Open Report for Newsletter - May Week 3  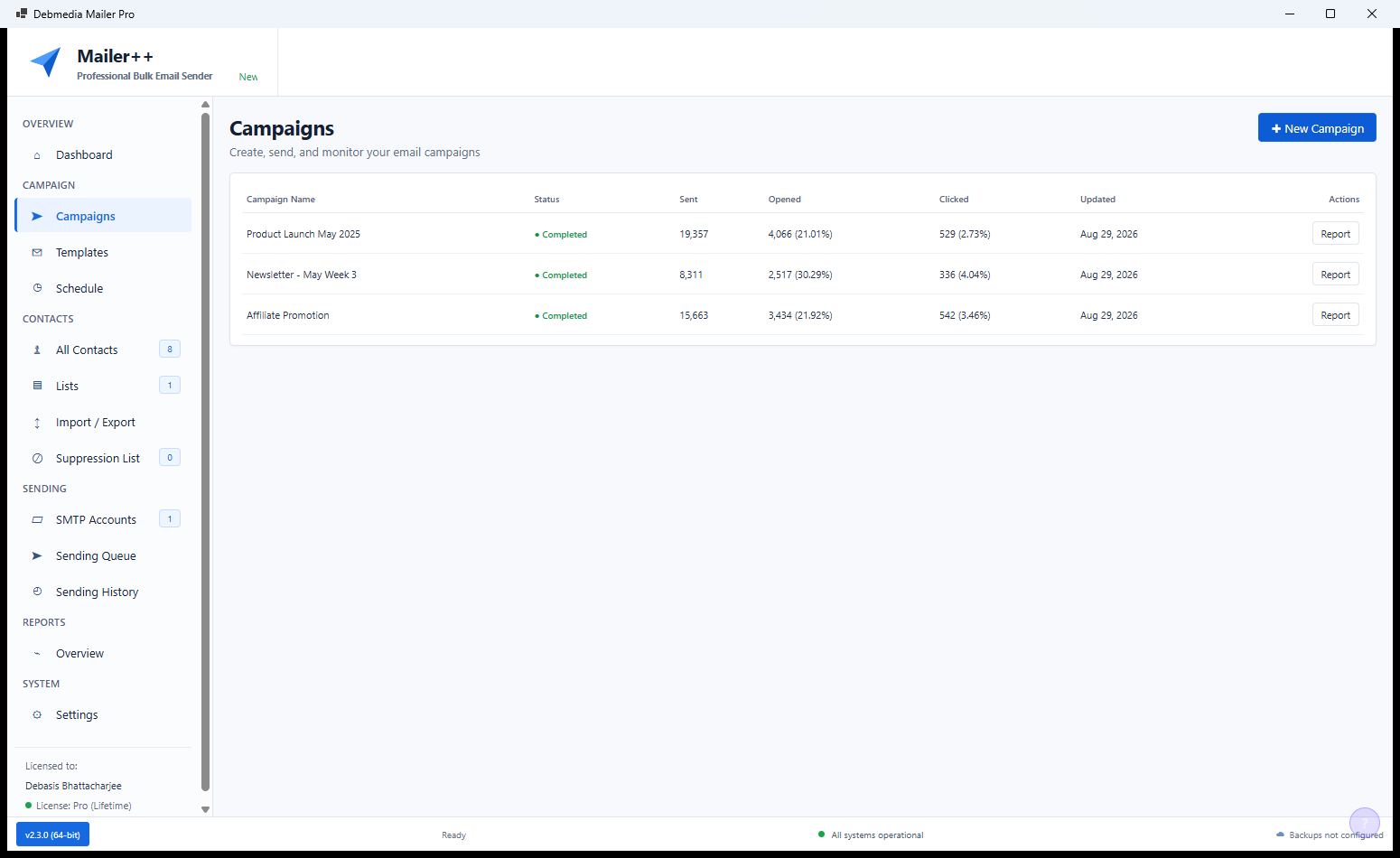point(1335,275)
